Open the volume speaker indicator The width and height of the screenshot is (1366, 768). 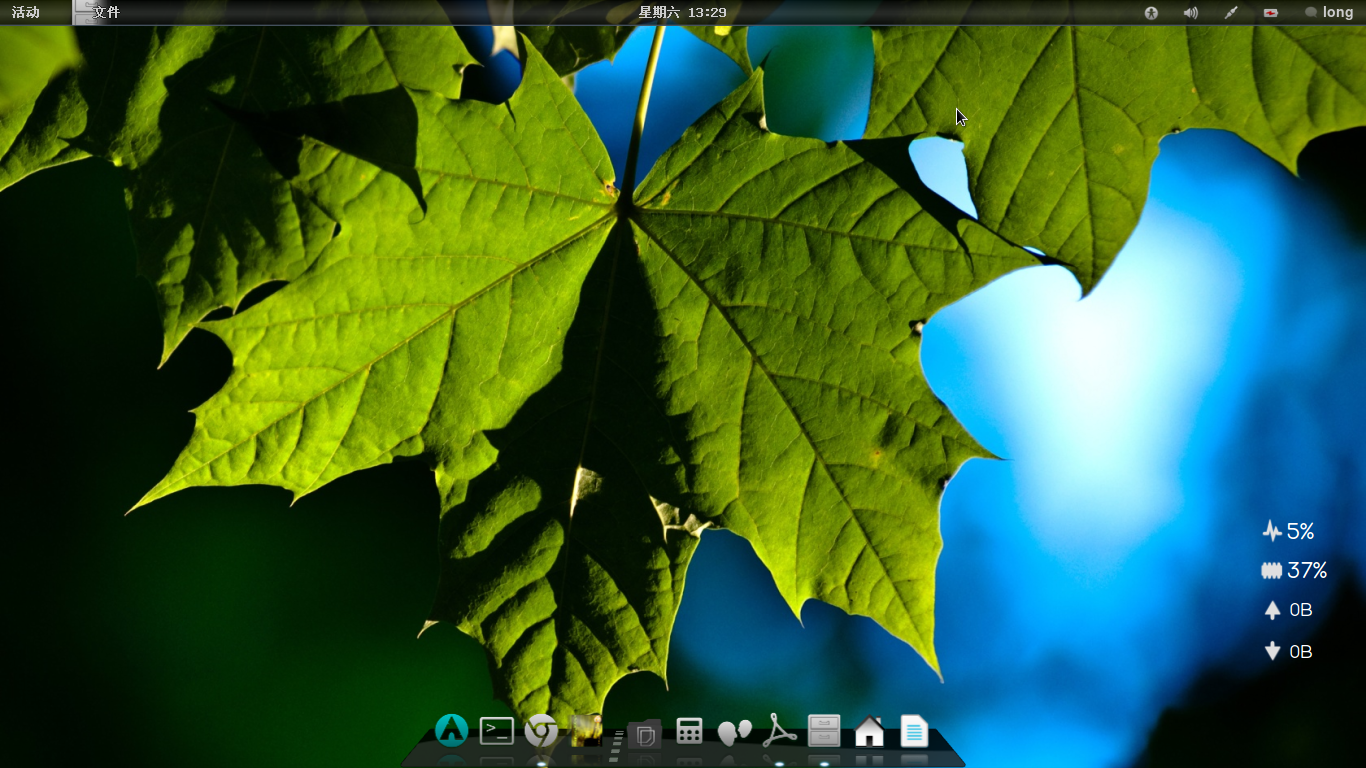[1190, 13]
